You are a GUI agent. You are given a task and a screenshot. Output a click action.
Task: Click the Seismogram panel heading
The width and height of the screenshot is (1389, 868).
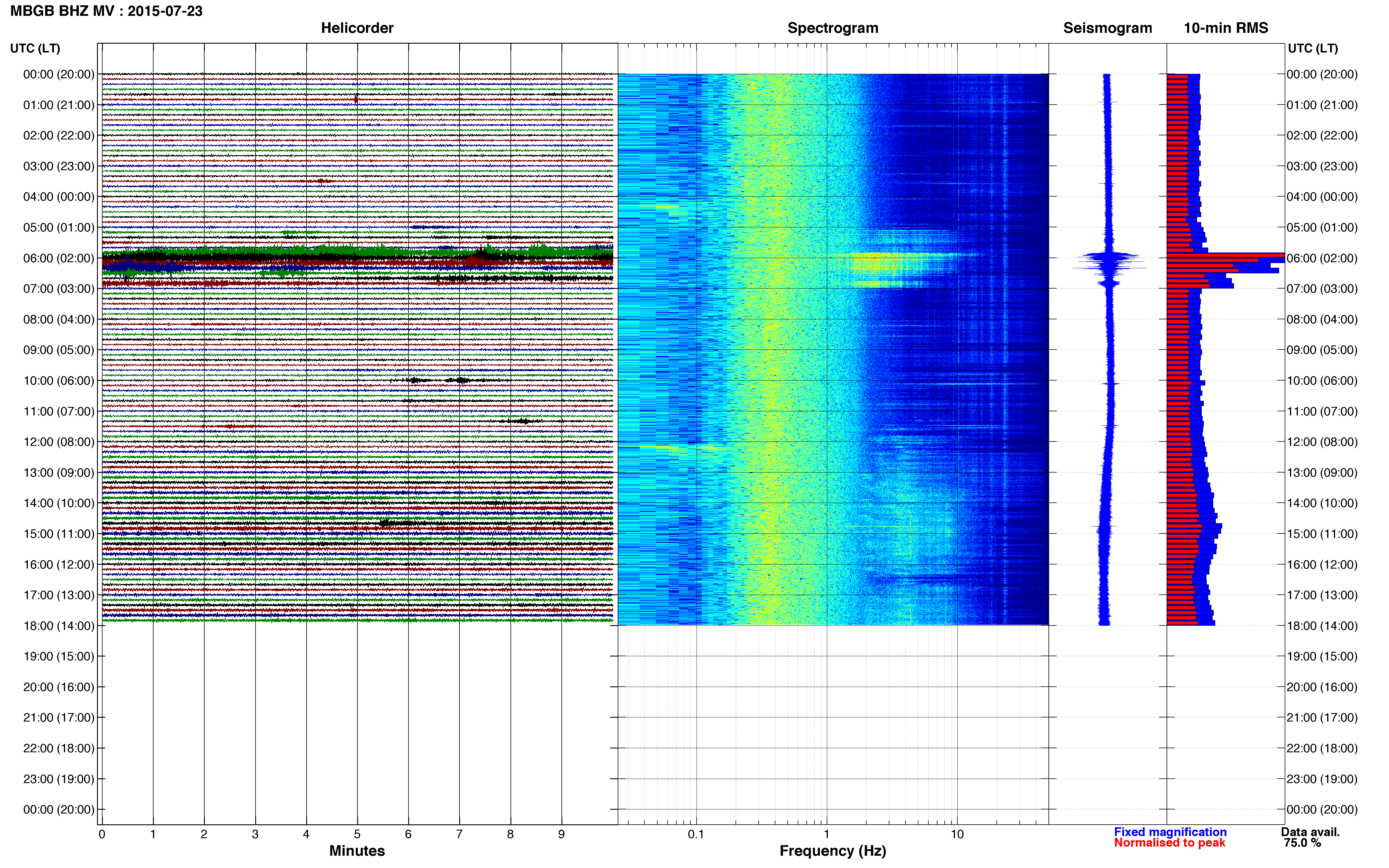coord(1107,28)
